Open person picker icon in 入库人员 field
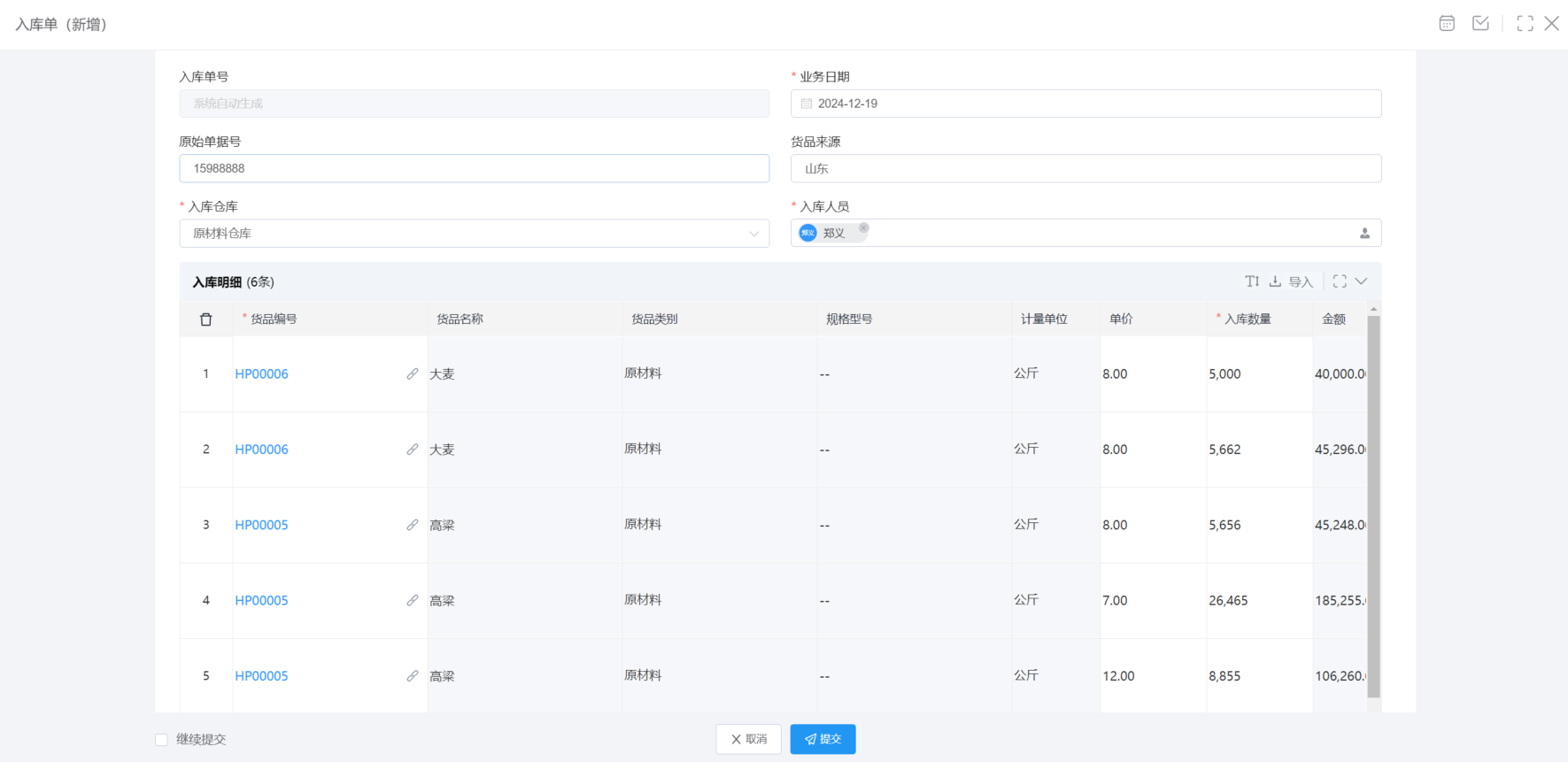 [1364, 234]
